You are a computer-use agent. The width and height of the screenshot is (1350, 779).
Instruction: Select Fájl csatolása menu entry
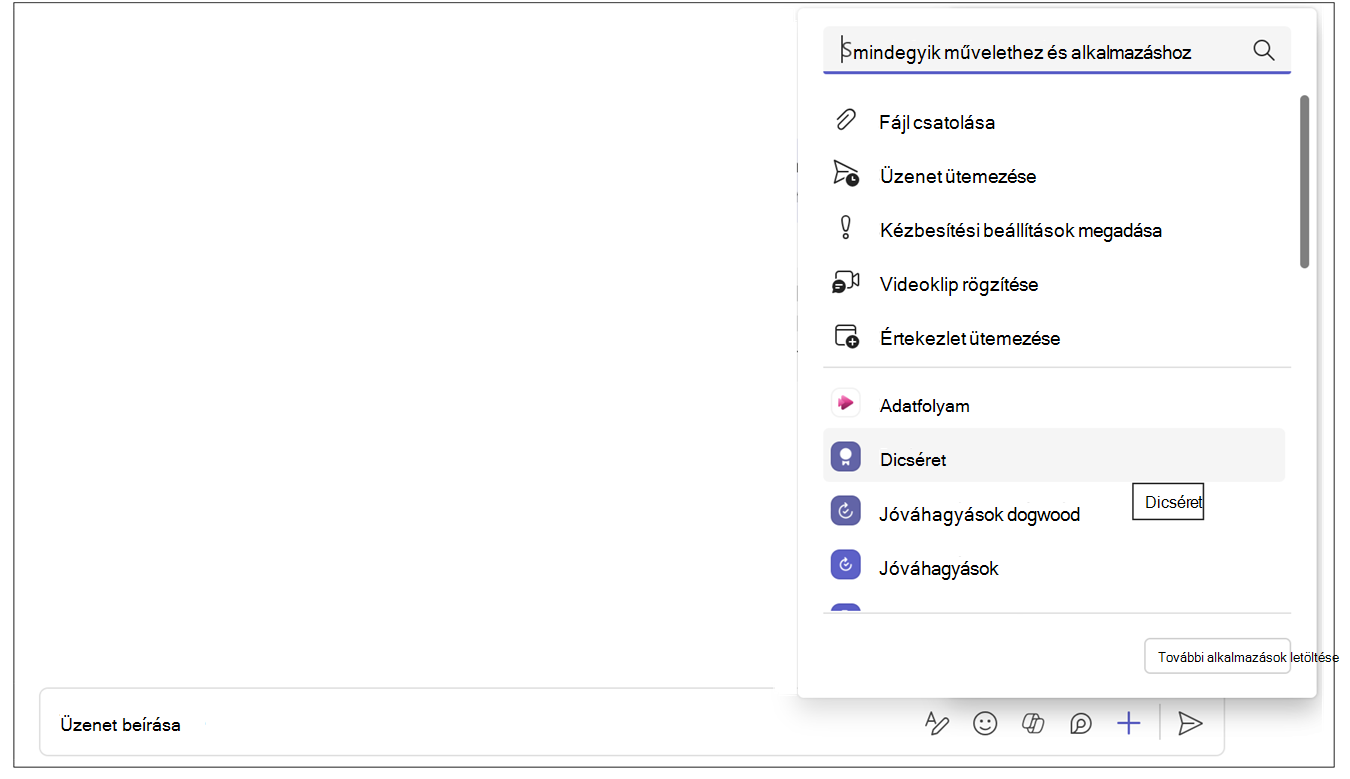(1054, 122)
